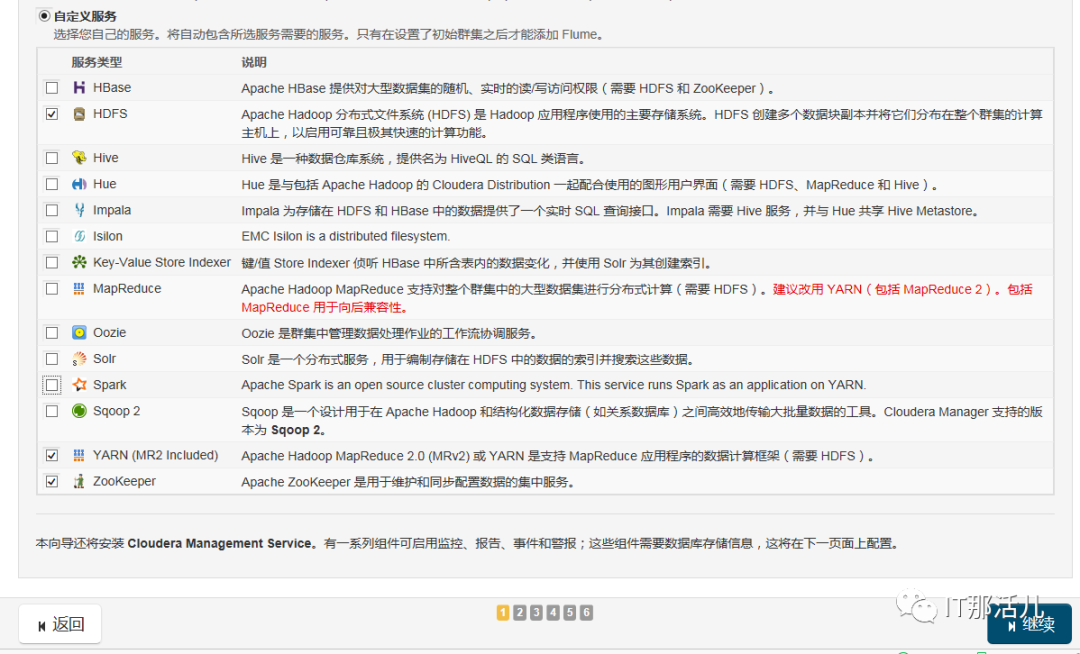The height and width of the screenshot is (654, 1080).
Task: Check the Isilon checkbox
Action: tap(52, 236)
